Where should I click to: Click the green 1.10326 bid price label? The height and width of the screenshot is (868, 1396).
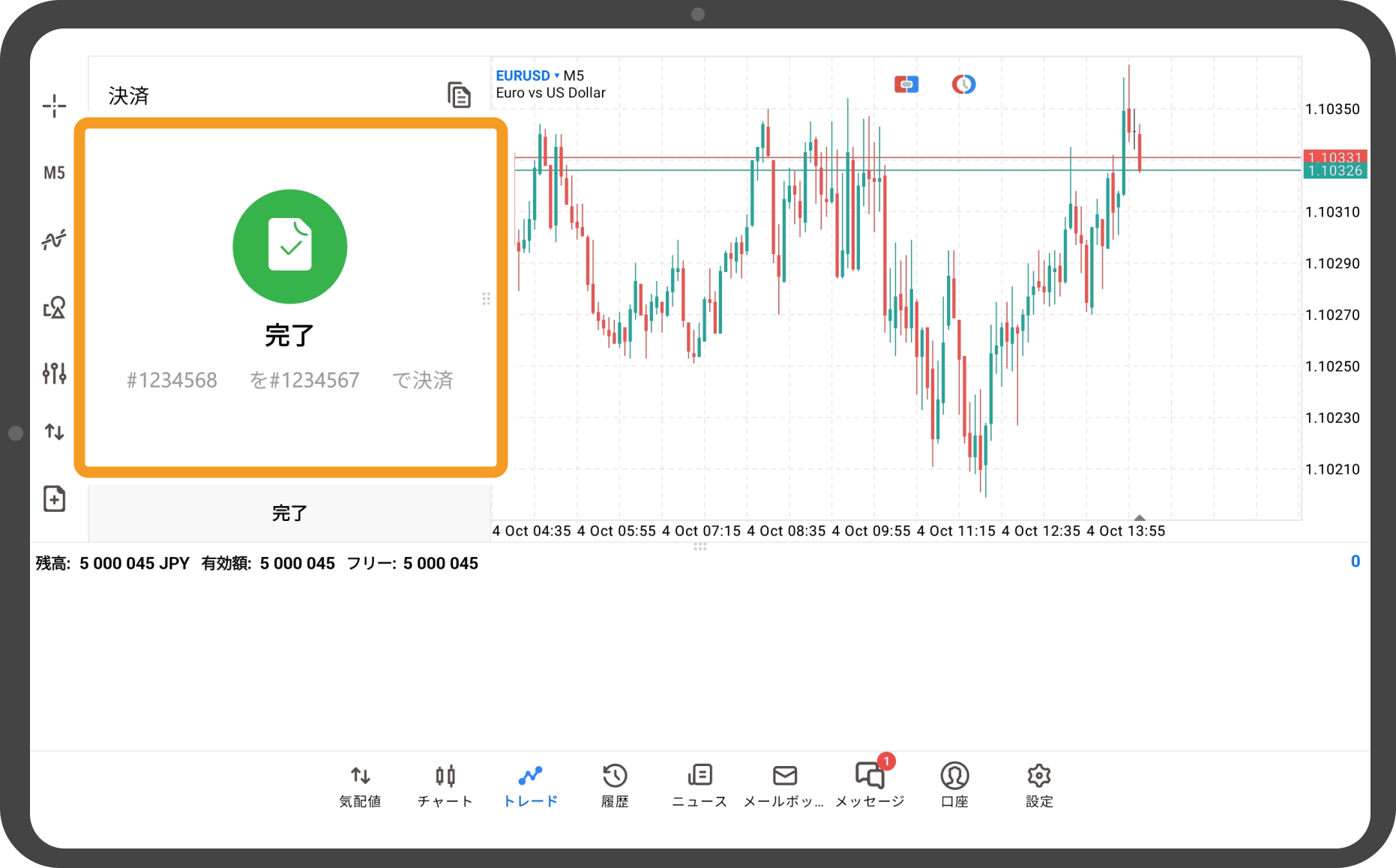pos(1335,171)
